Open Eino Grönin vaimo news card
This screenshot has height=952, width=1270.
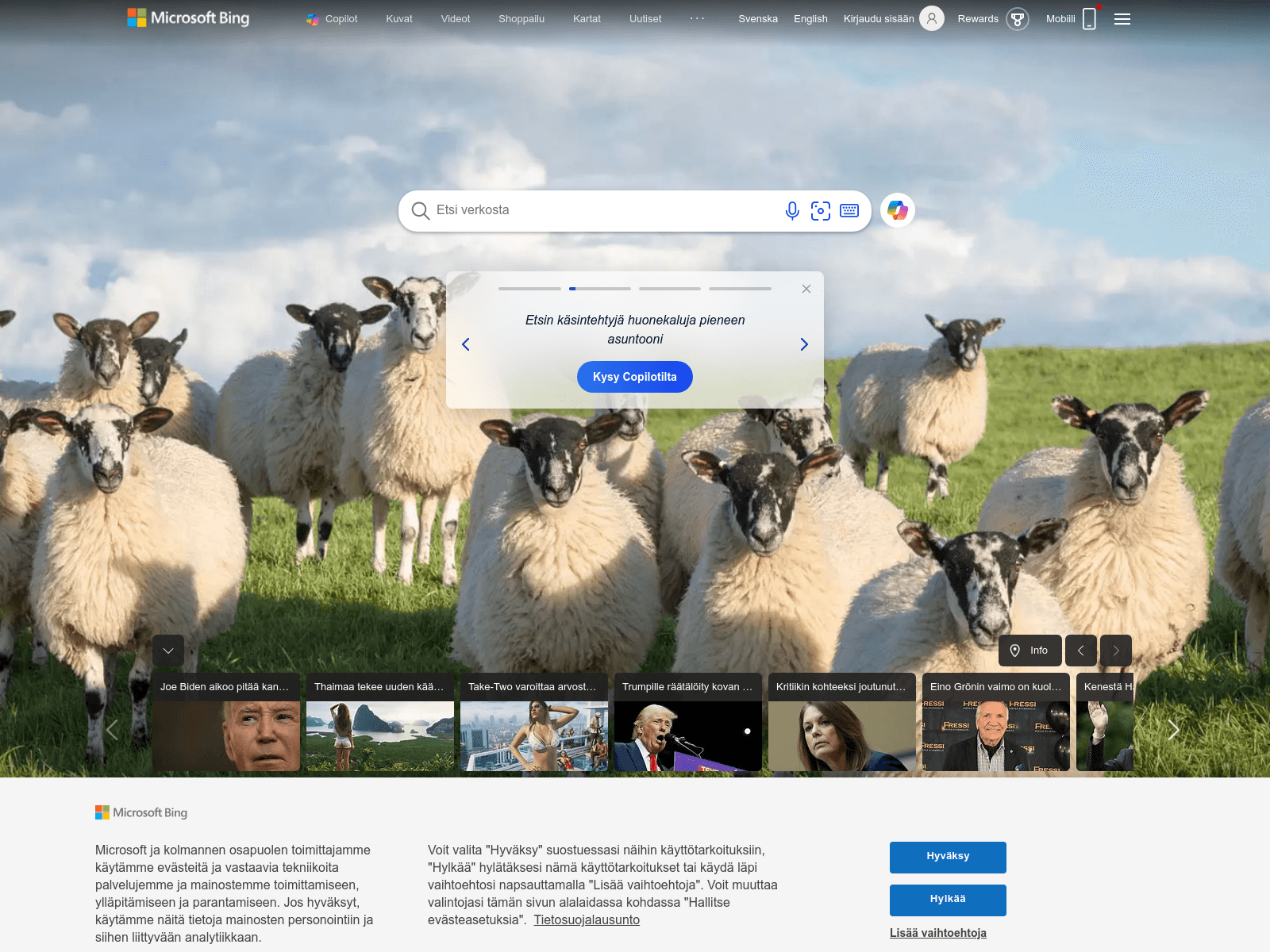click(996, 722)
